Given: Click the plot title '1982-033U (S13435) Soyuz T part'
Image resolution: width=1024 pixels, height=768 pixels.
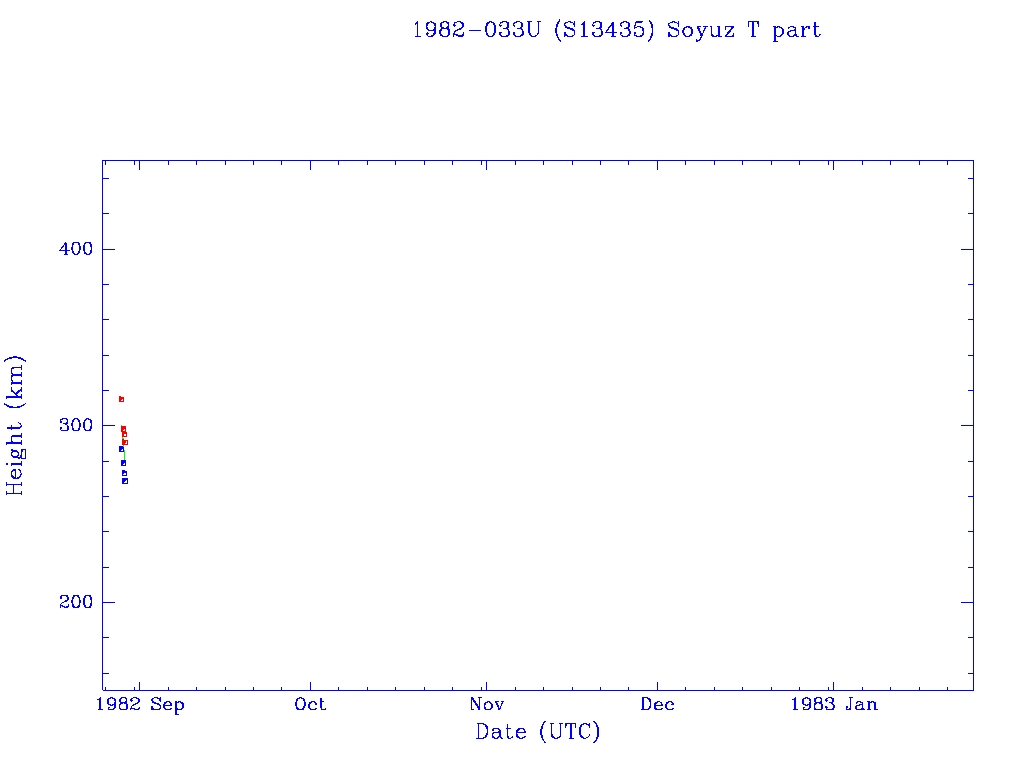Looking at the screenshot, I should pos(616,30).
